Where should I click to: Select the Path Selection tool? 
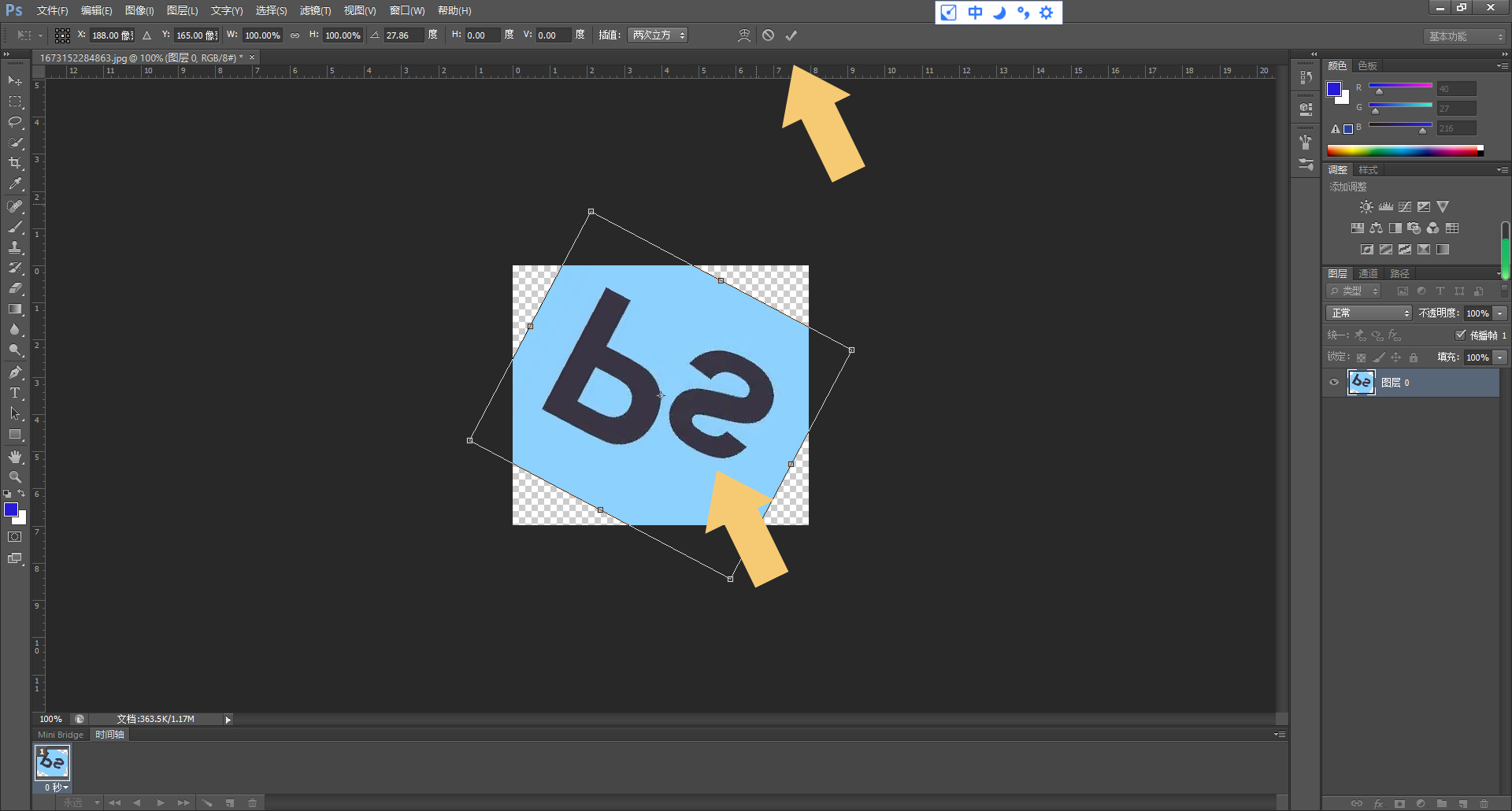[x=15, y=413]
